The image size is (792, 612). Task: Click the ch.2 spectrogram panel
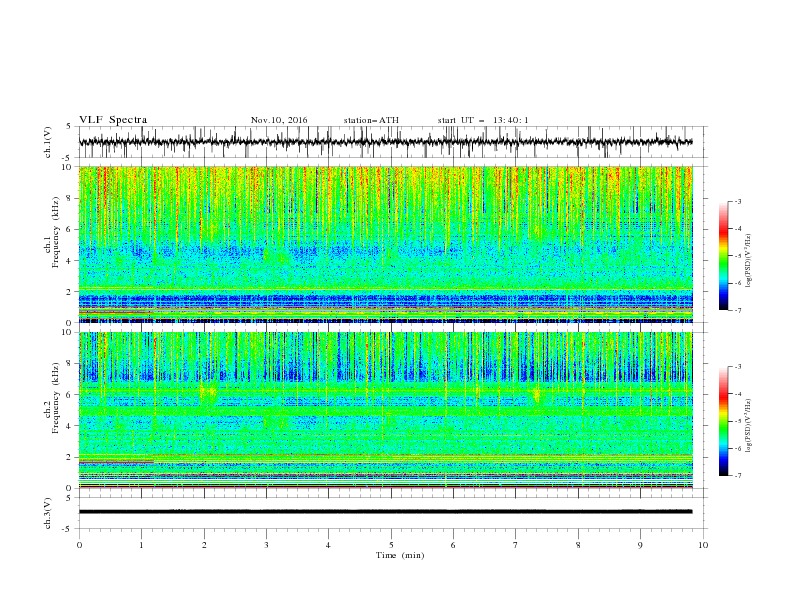(x=385, y=410)
